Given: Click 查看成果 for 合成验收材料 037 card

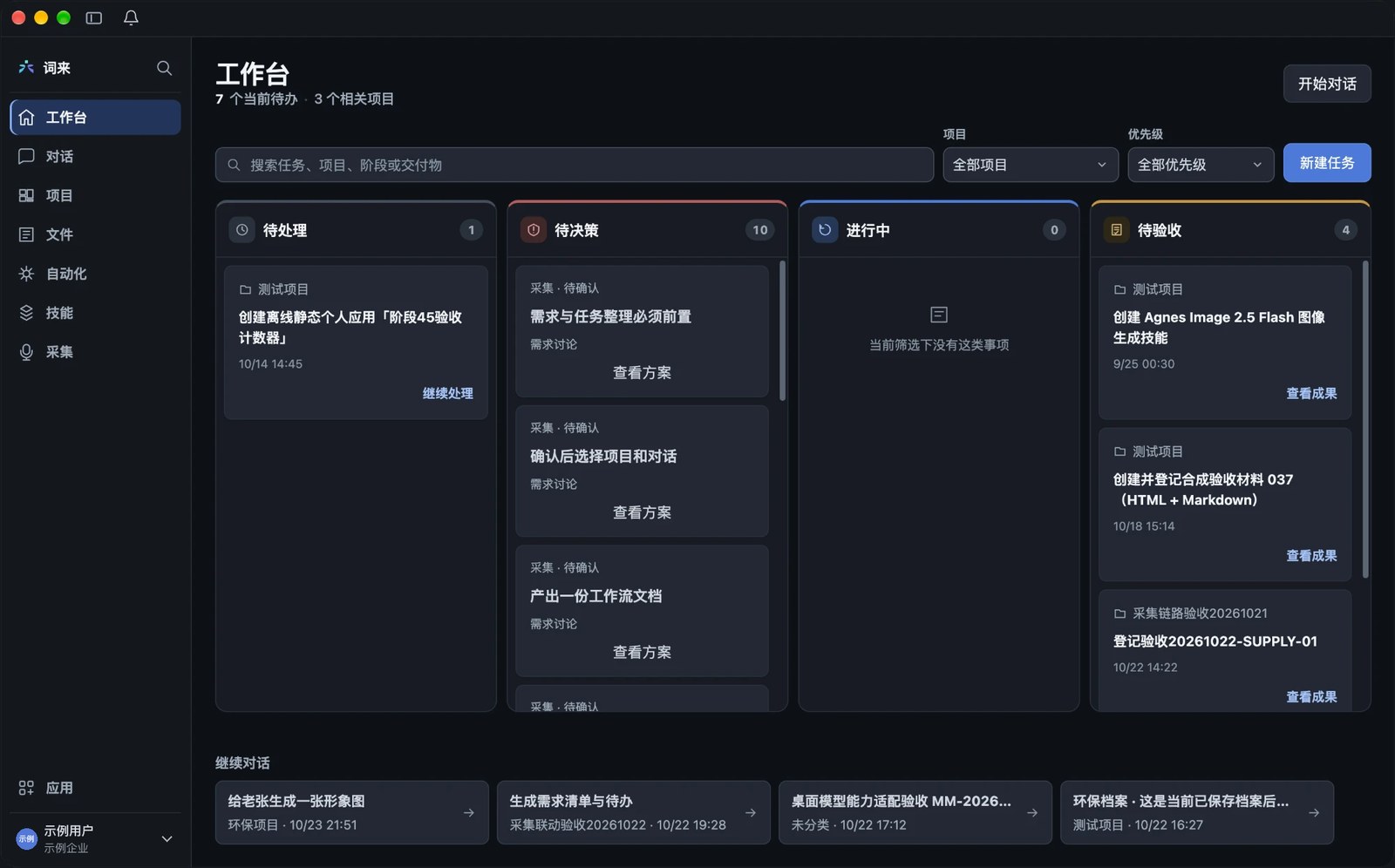Looking at the screenshot, I should [x=1311, y=556].
